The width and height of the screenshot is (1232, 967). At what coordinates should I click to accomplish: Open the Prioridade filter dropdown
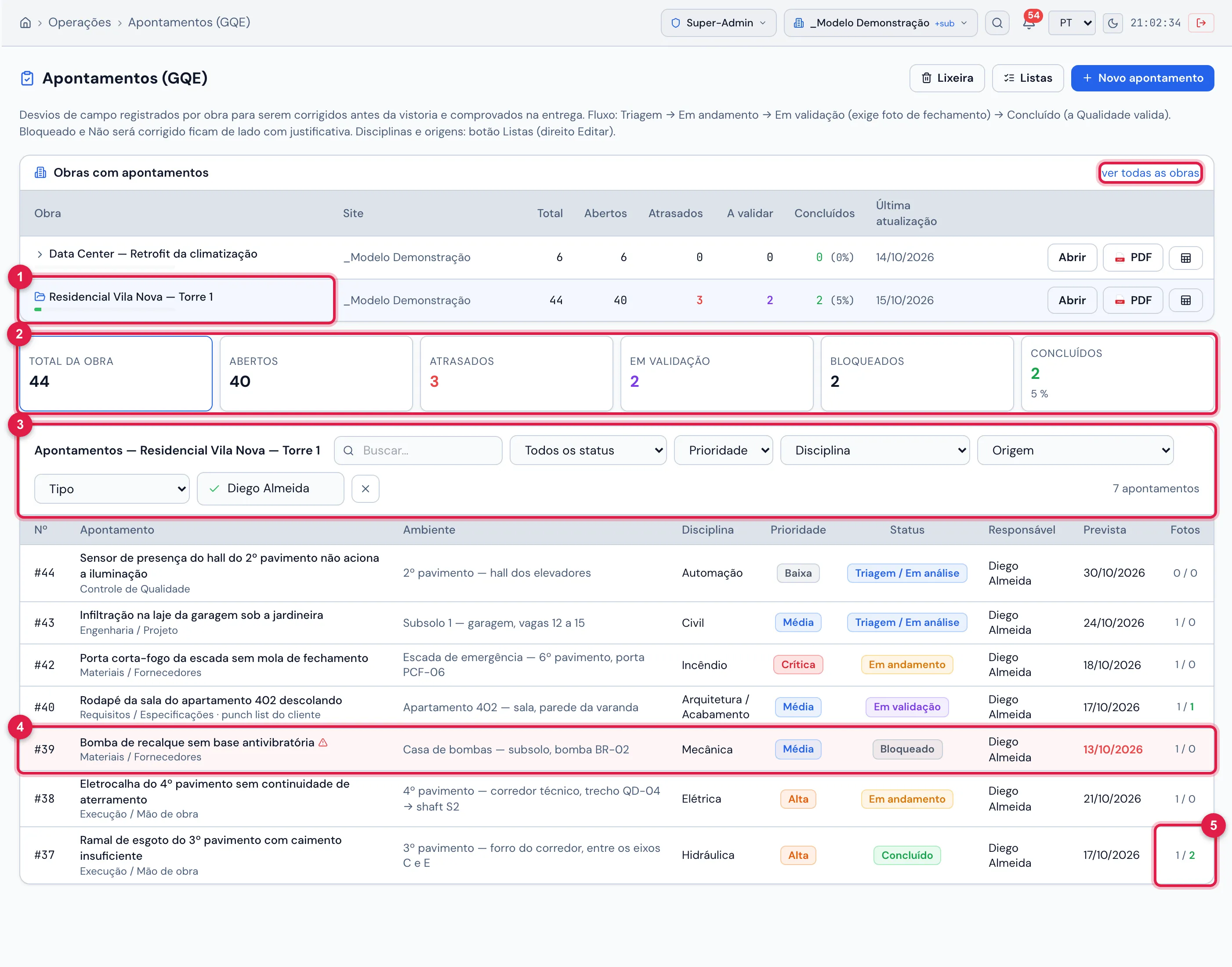coord(723,450)
